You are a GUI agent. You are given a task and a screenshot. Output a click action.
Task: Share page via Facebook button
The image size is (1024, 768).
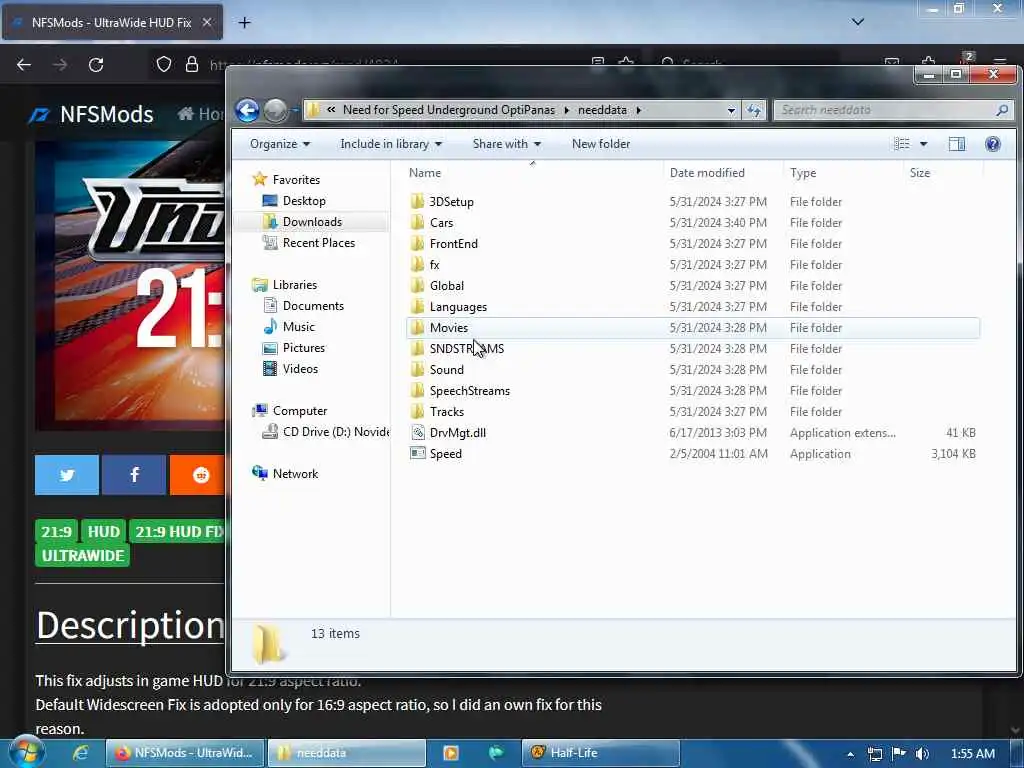click(134, 475)
